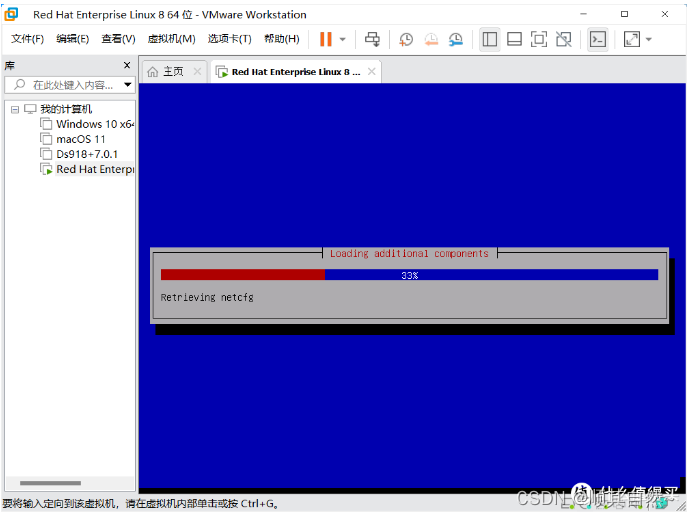
Task: Close the Red Hat Enterprise Linux 8 tab
Action: pyautogui.click(x=372, y=71)
